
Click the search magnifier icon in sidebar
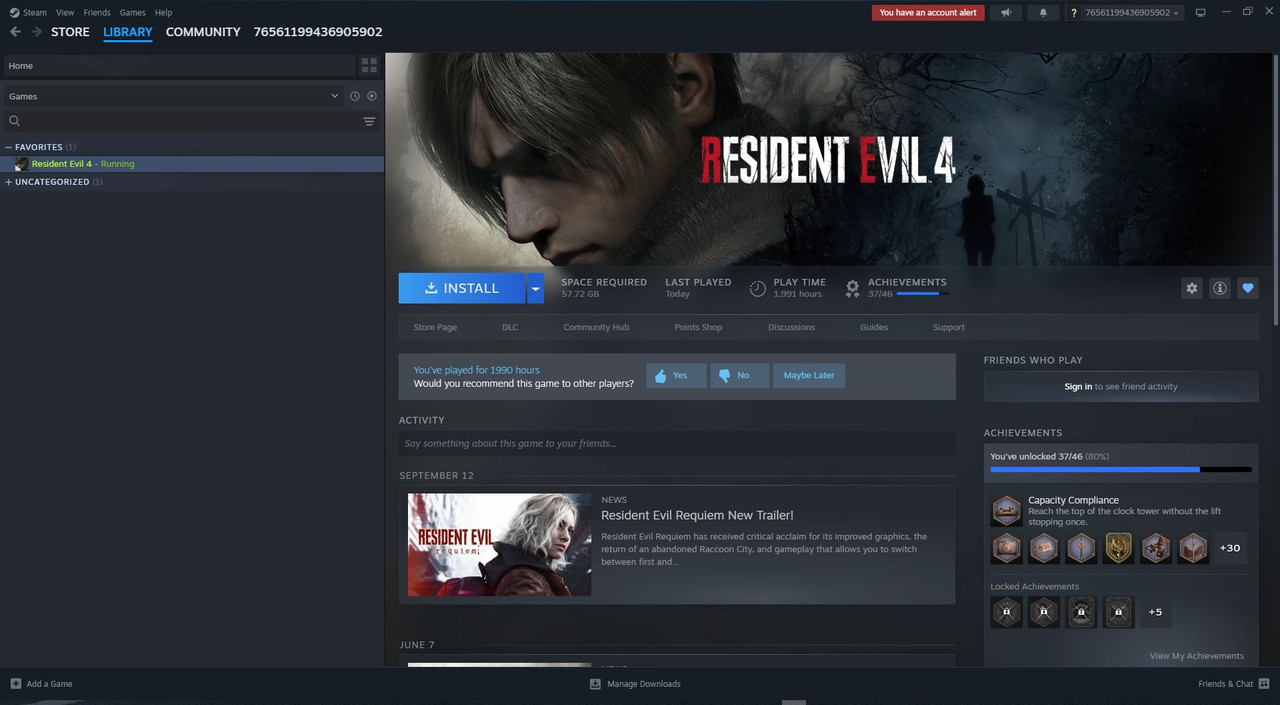coord(14,121)
